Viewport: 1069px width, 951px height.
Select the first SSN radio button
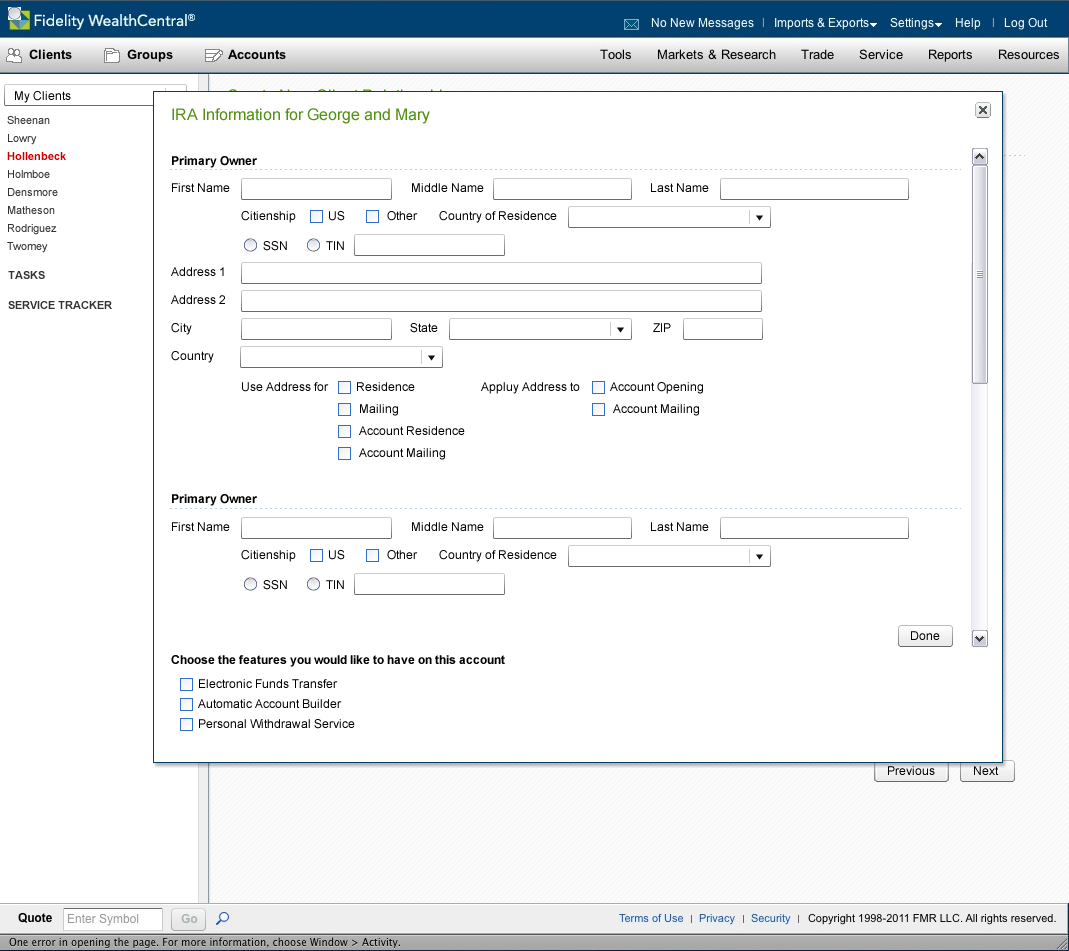[250, 245]
